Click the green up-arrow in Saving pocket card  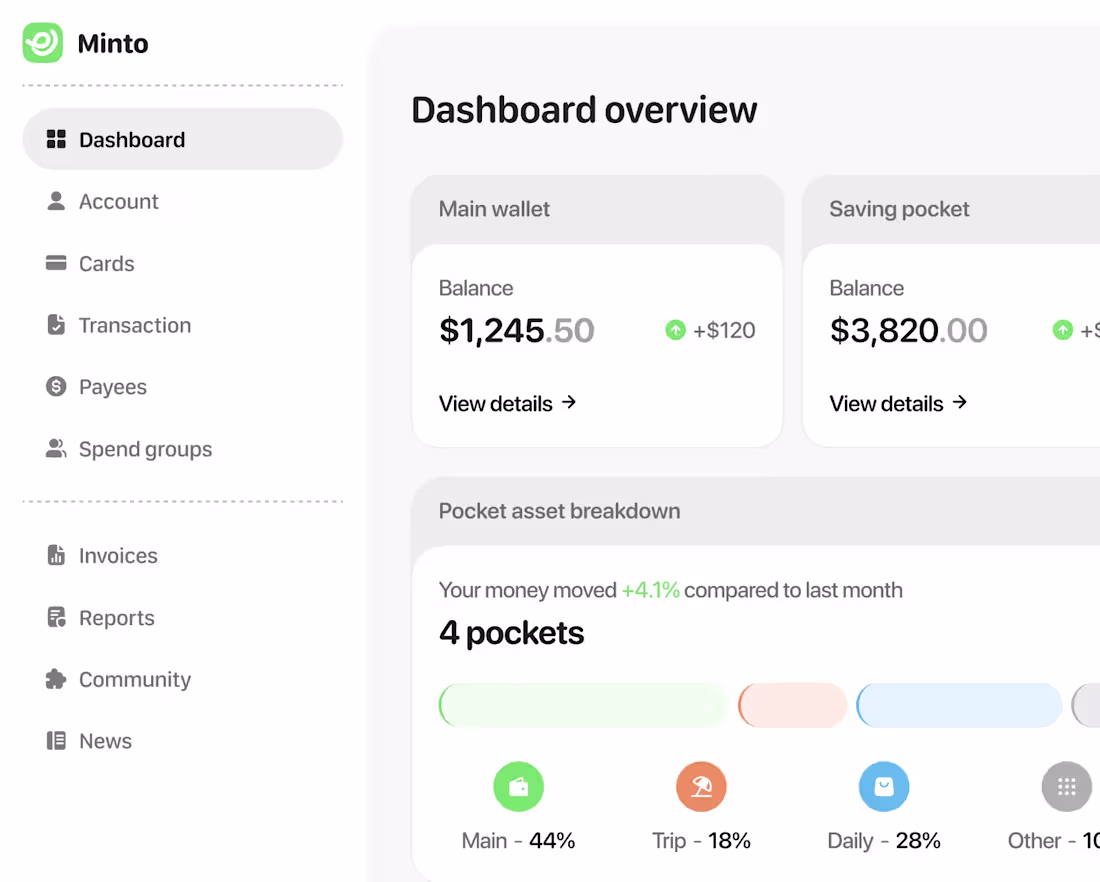tap(1063, 330)
